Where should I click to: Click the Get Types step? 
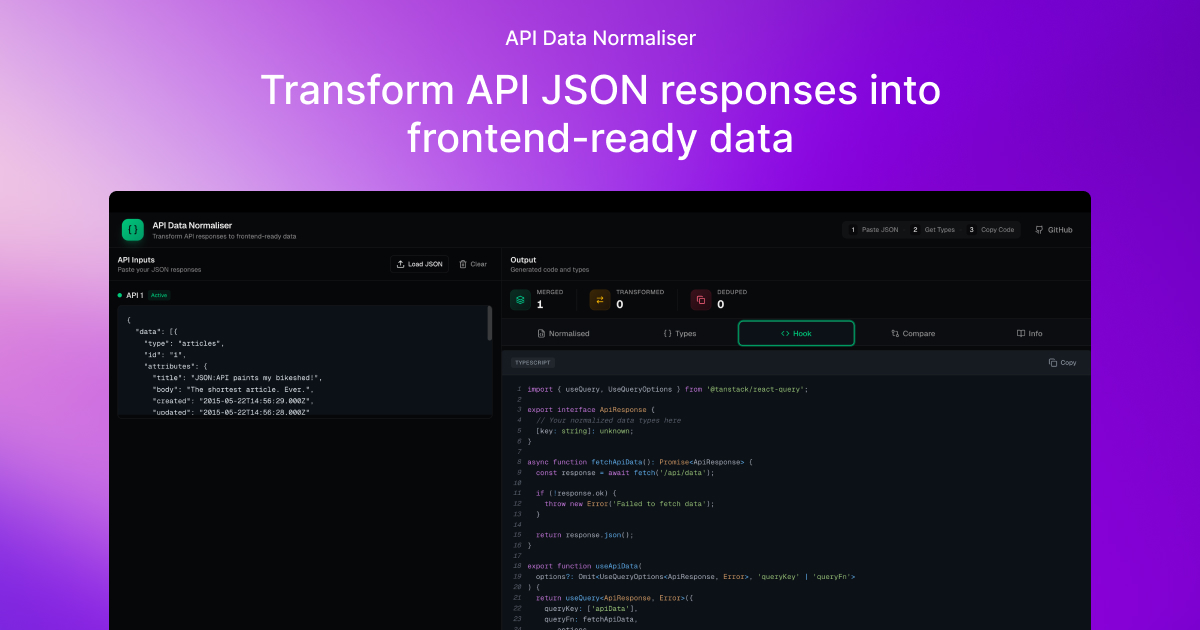[x=933, y=230]
